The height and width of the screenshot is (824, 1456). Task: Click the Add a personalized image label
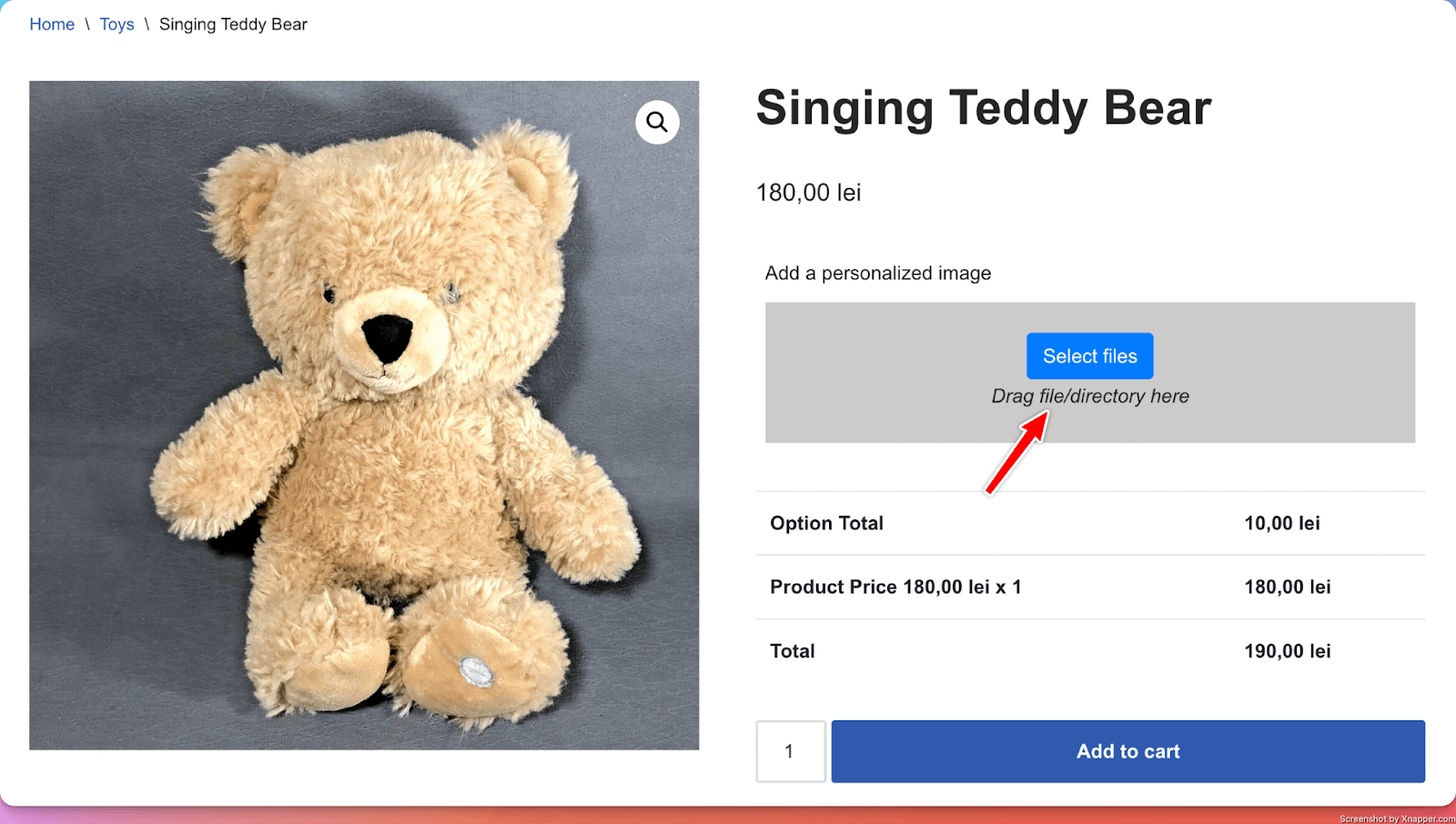877,274
